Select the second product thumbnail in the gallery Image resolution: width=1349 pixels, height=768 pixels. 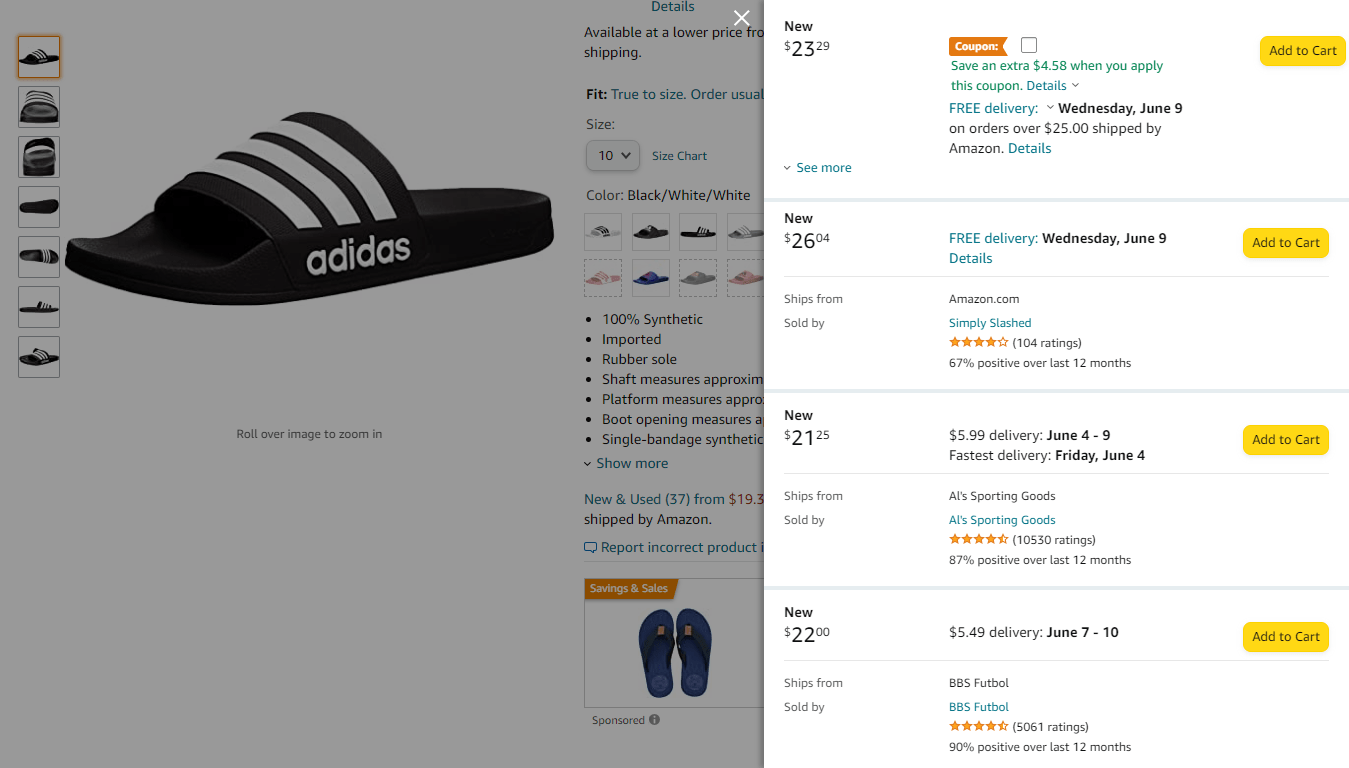click(x=38, y=107)
